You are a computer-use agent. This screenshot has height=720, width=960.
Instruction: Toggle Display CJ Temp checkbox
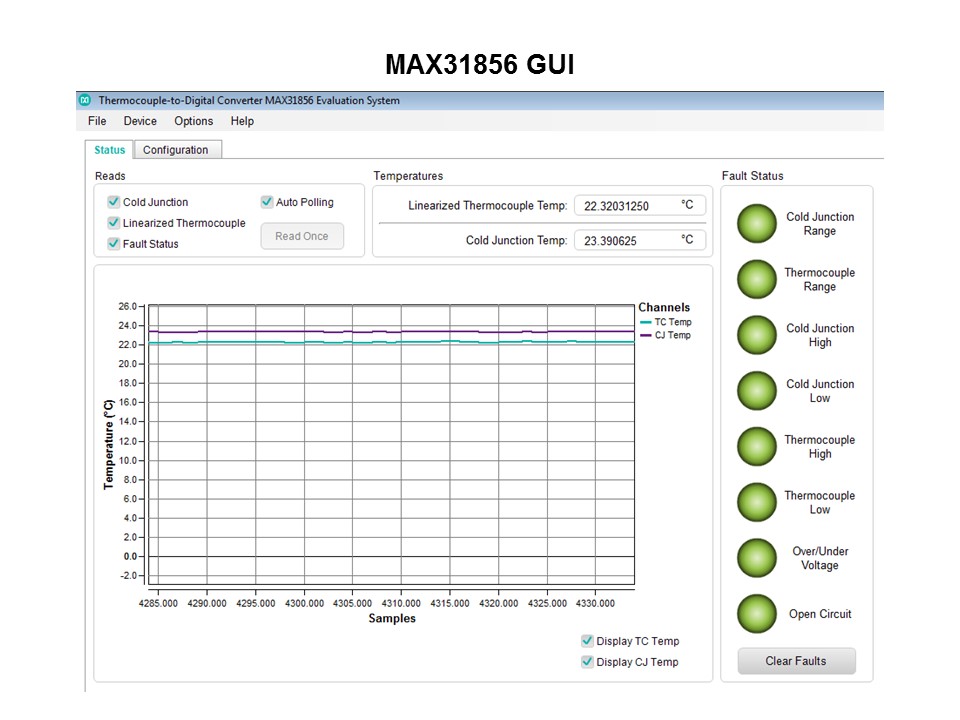[587, 662]
